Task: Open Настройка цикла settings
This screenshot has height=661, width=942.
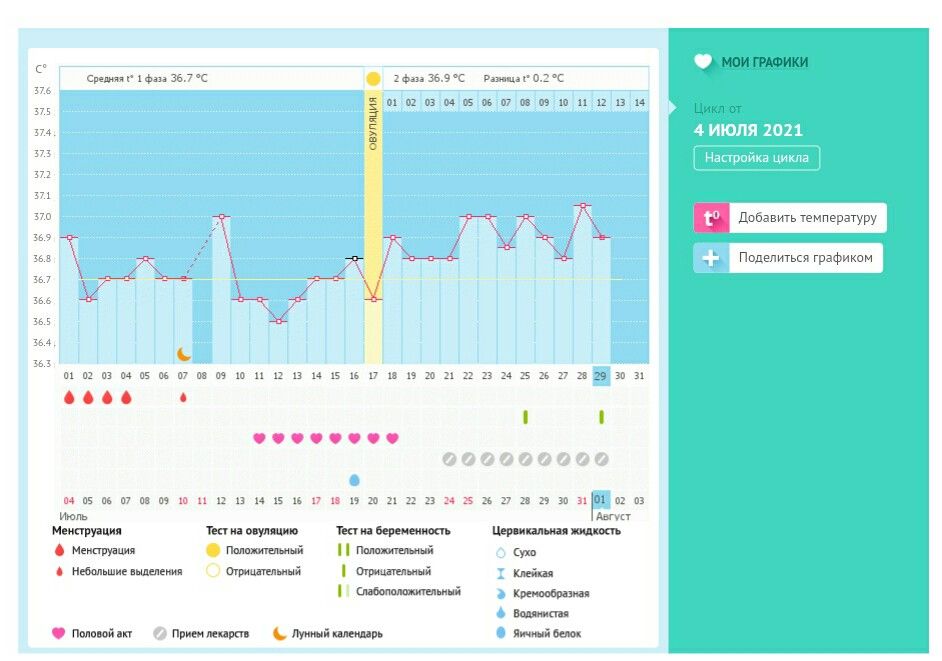Action: point(756,158)
